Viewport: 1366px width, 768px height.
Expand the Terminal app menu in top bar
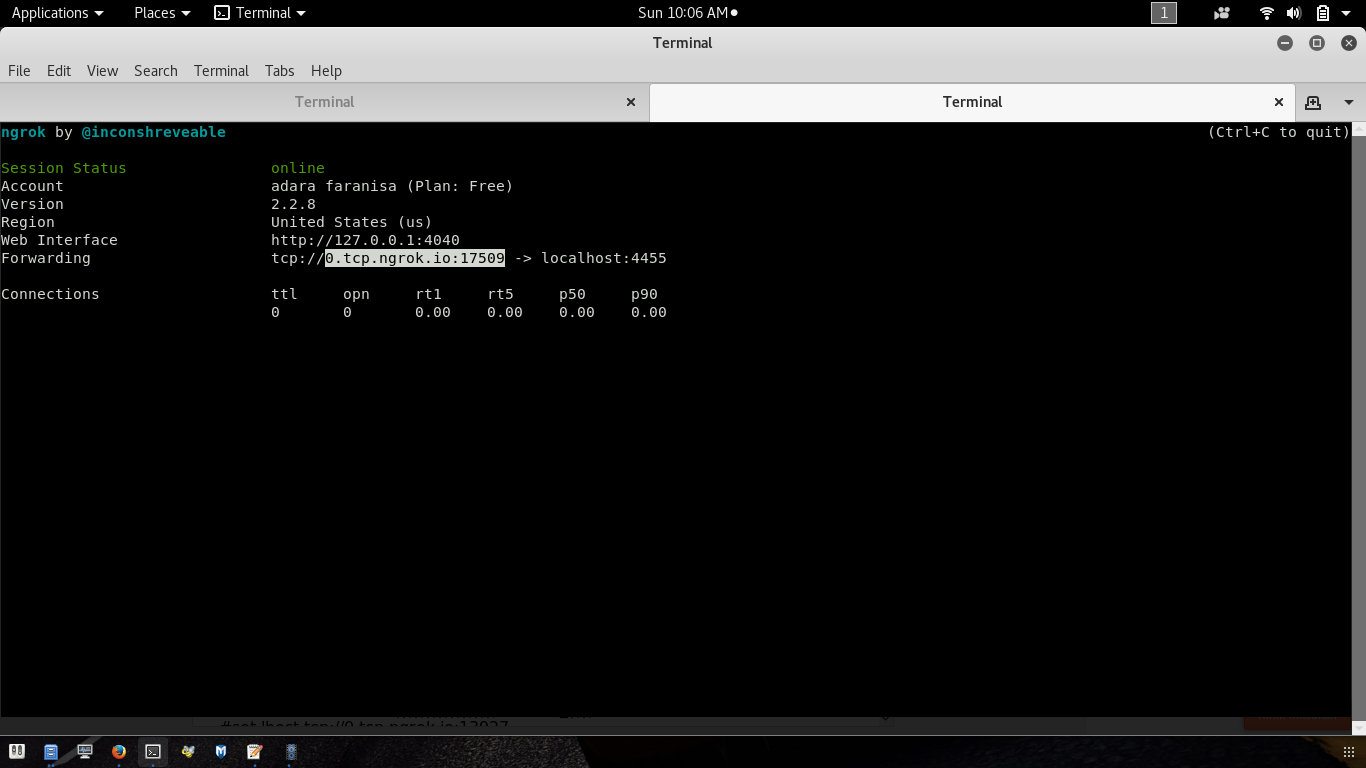click(260, 13)
